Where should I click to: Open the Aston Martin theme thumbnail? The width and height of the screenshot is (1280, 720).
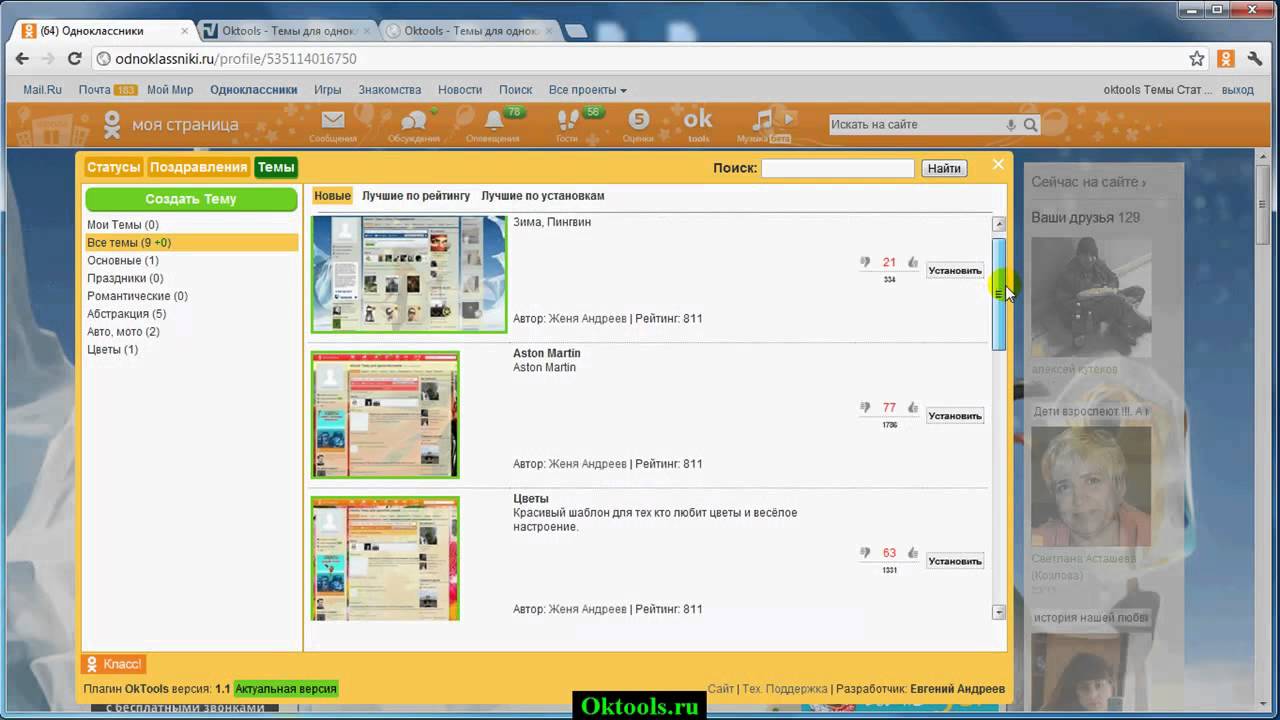[x=385, y=414]
